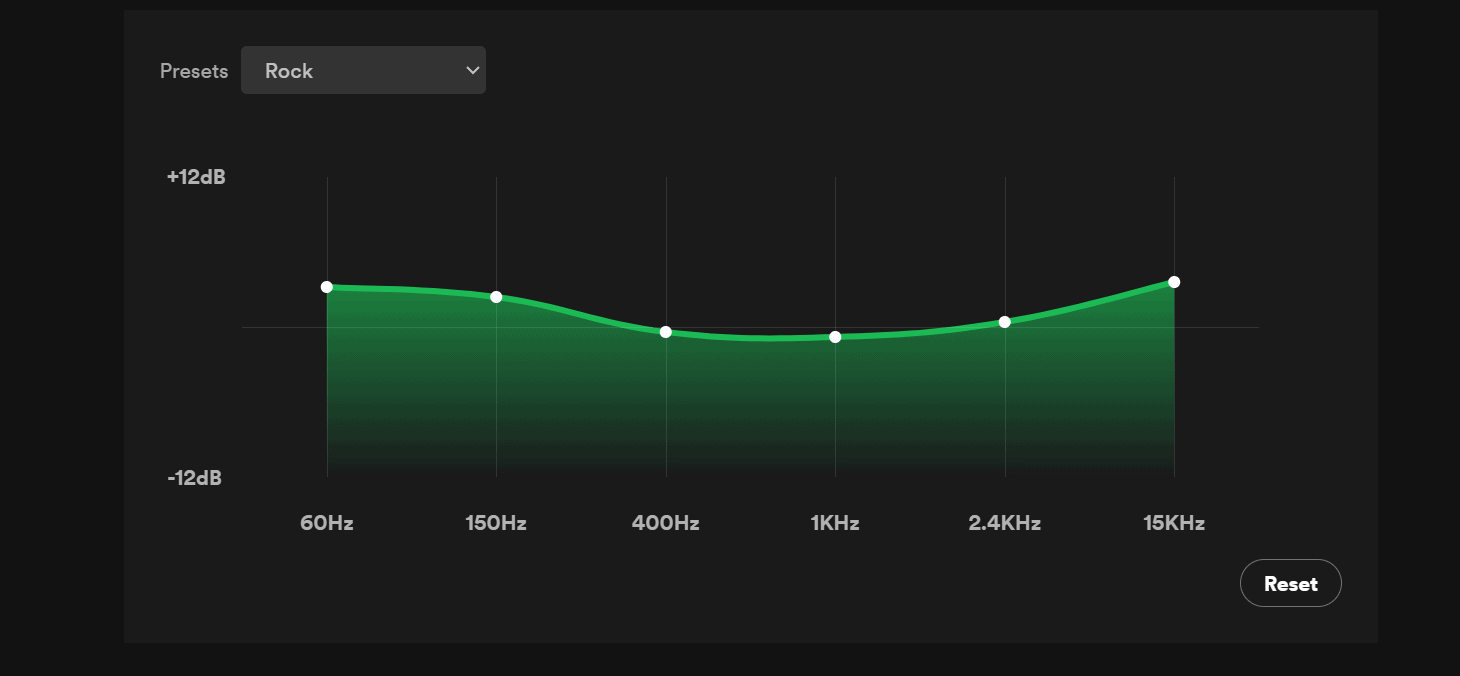1460x676 pixels.
Task: Click the -12dB scale label
Action: 195,478
